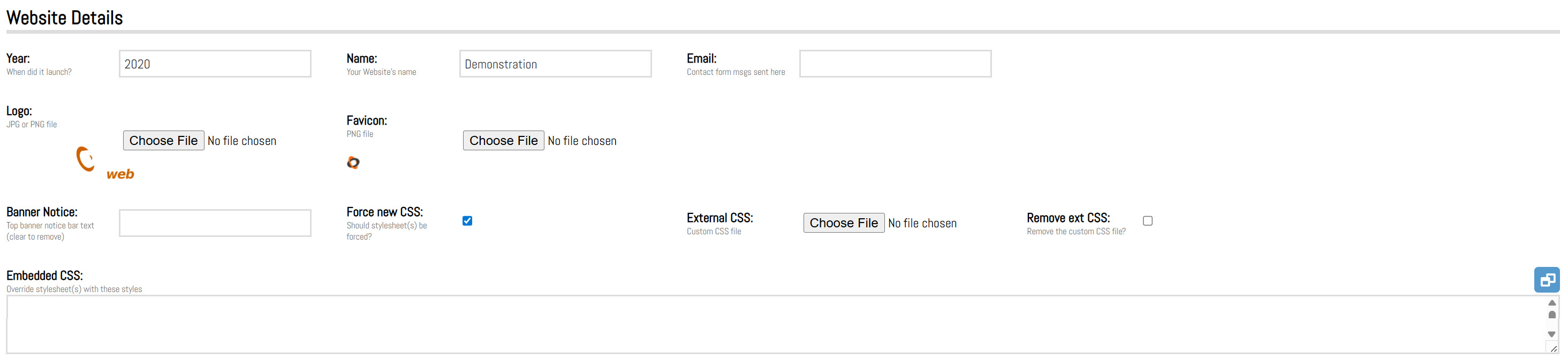Choose a file for External CSS
The width and height of the screenshot is (1568, 360).
pos(844,223)
